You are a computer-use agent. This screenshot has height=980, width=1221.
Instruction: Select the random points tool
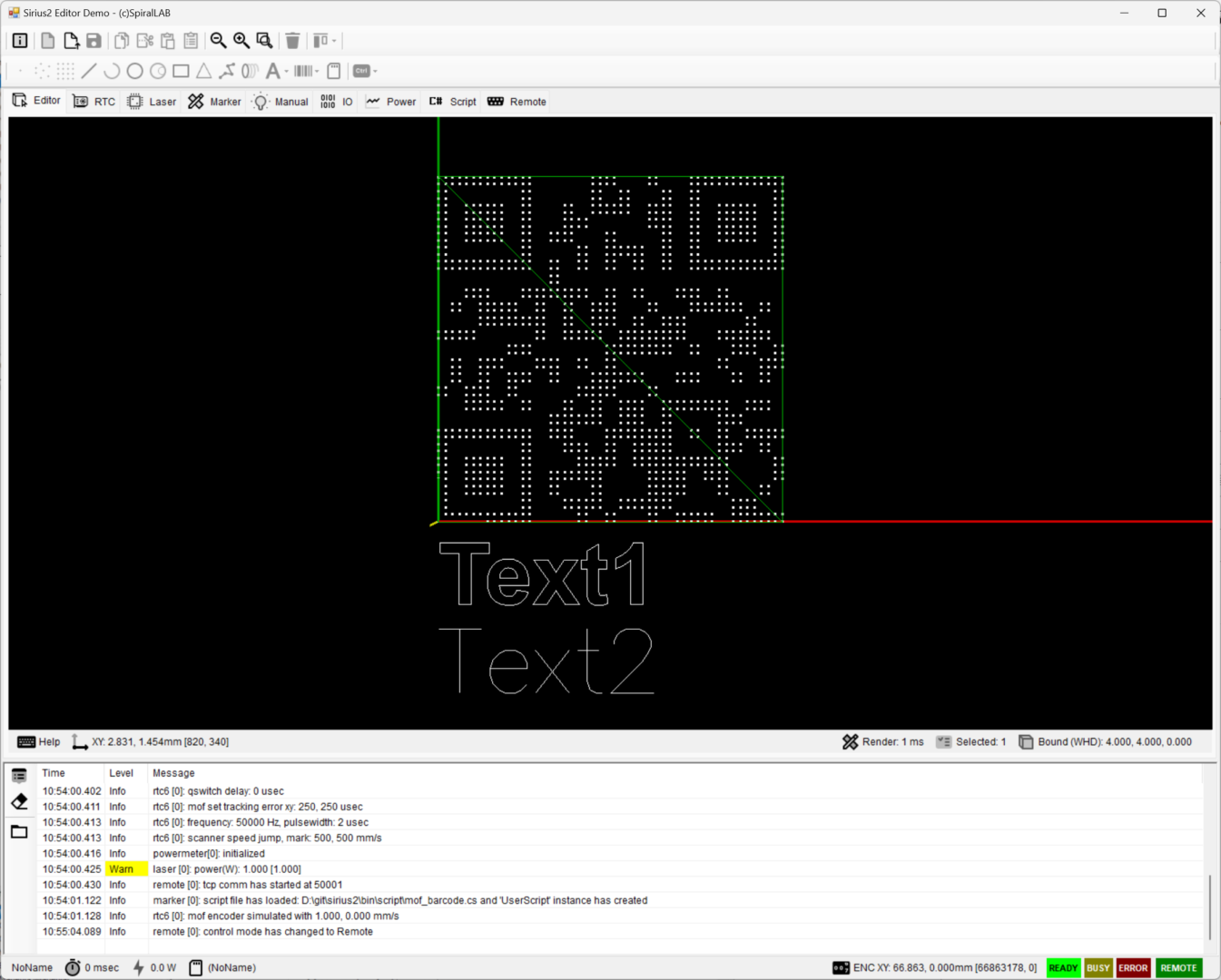(x=43, y=71)
